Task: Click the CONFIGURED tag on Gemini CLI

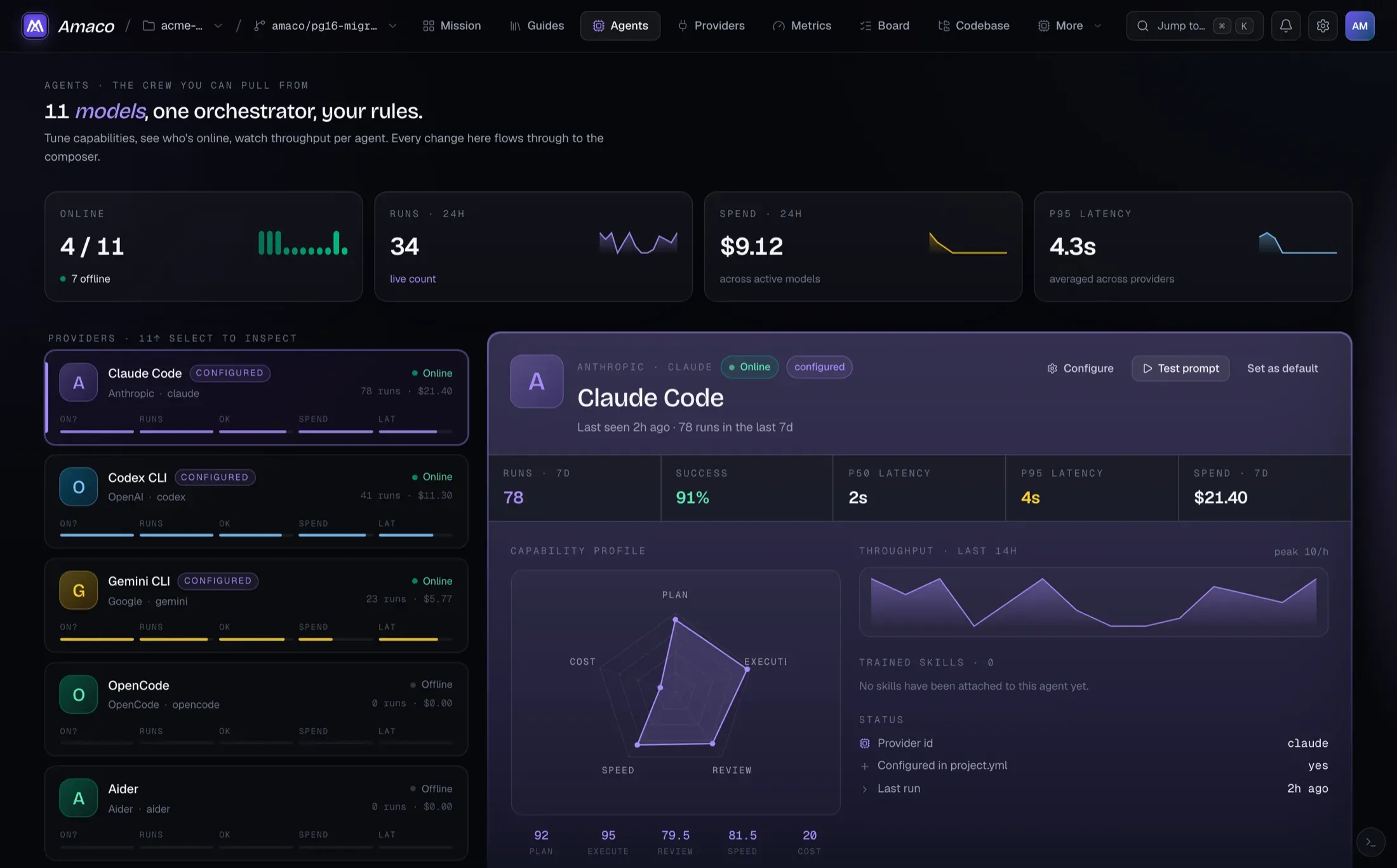Action: point(218,581)
